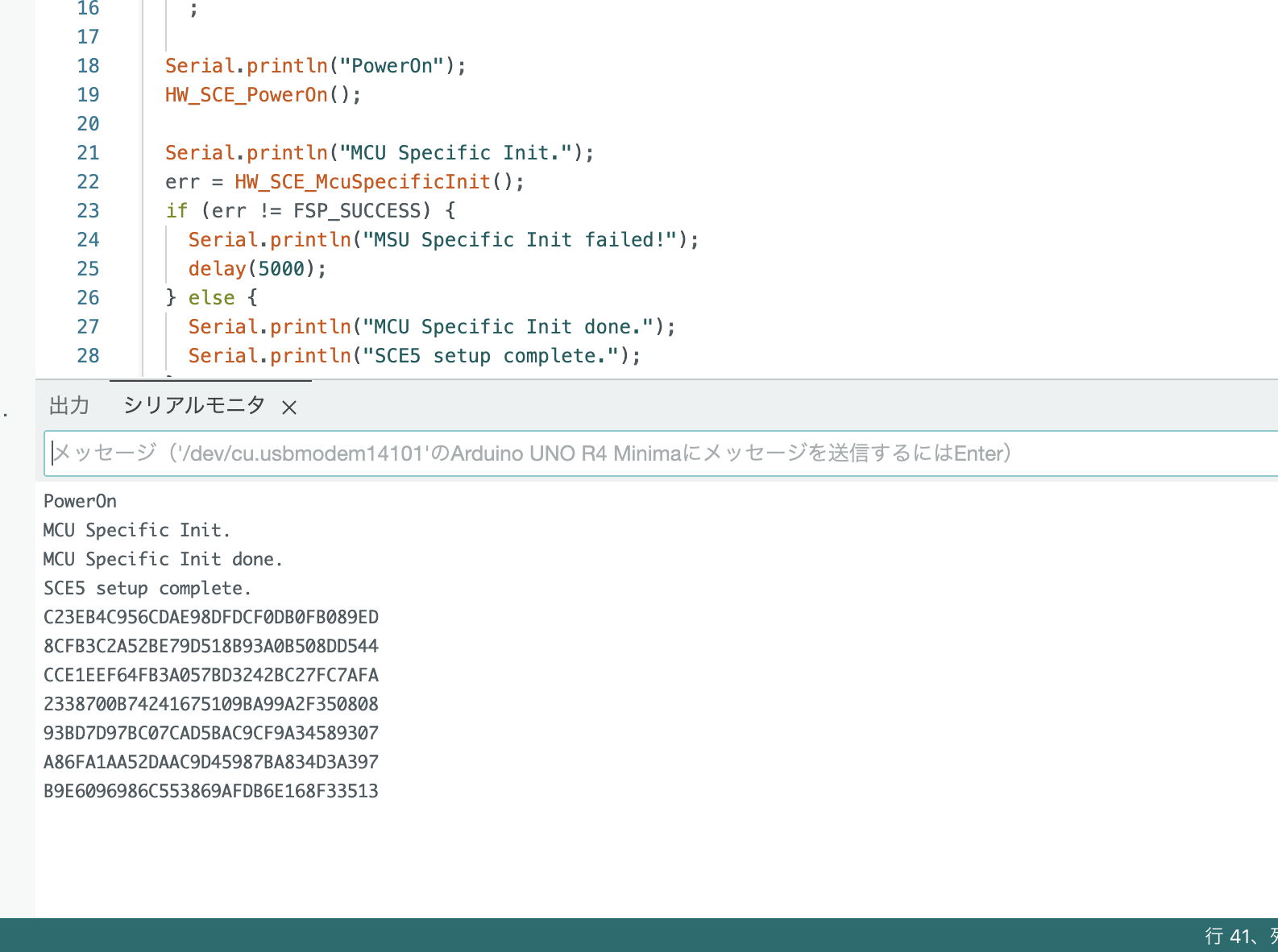Click the hex output B9E6096986C553869AFDB6E168F33513

211,791
